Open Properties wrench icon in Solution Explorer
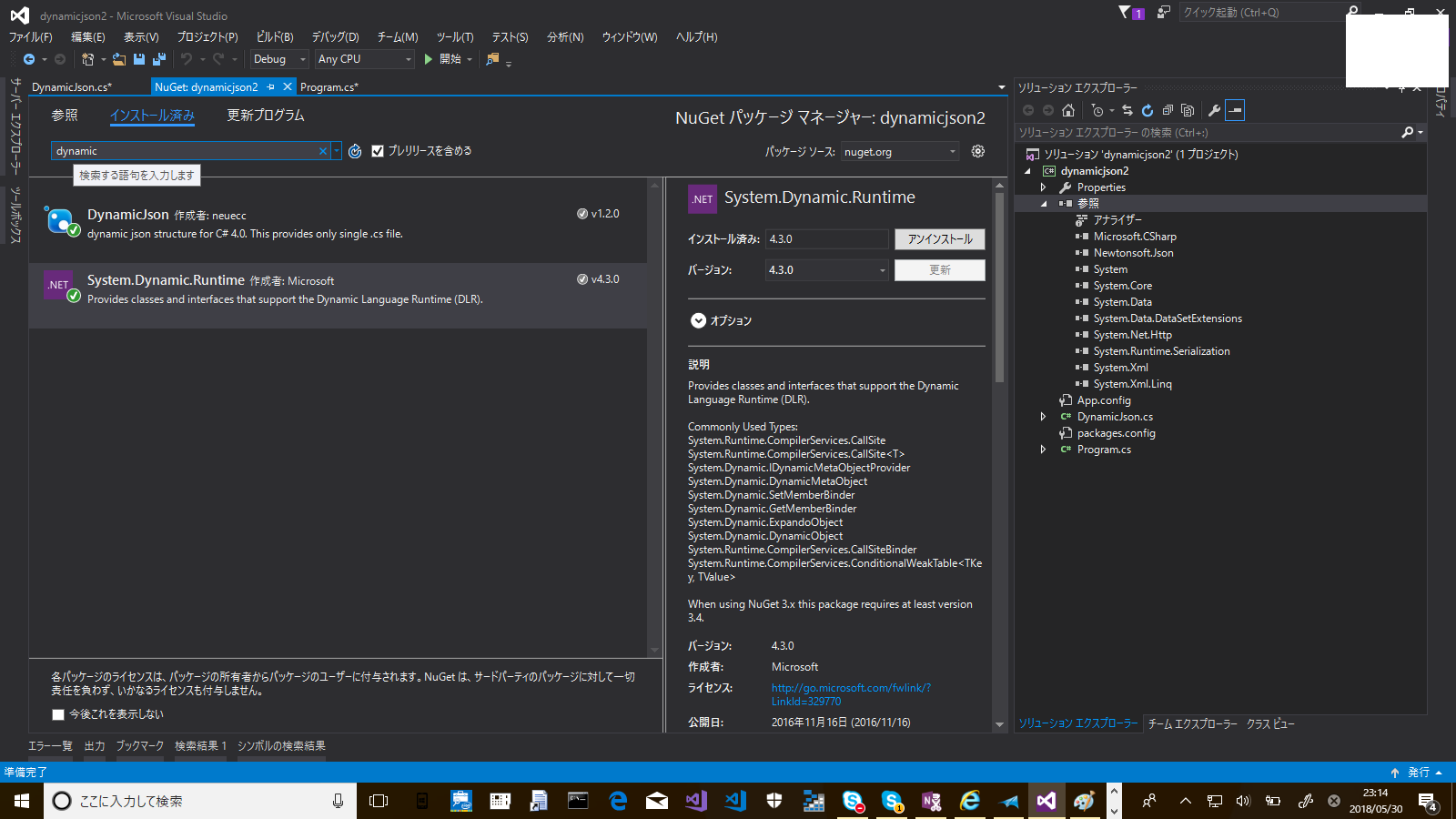1456x819 pixels. tap(1214, 110)
